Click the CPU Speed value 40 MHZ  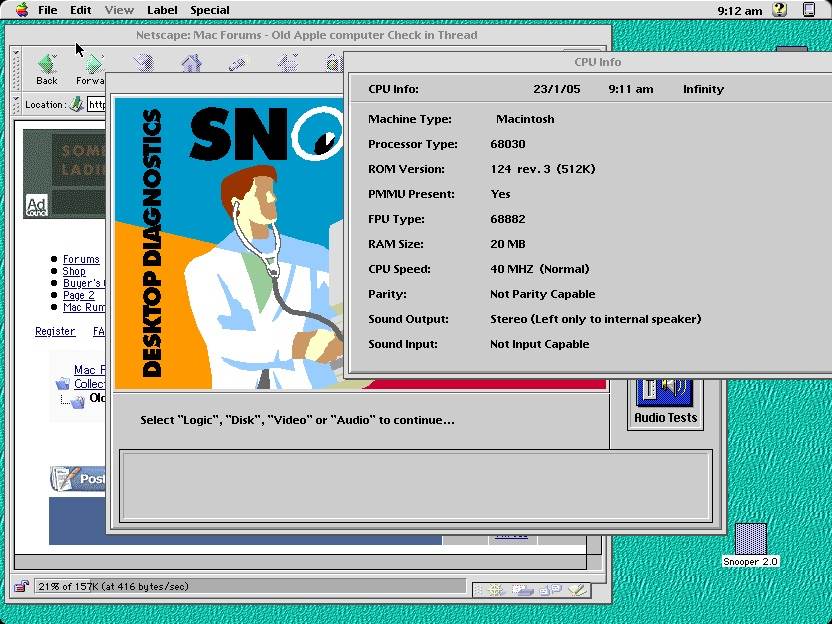[540, 269]
